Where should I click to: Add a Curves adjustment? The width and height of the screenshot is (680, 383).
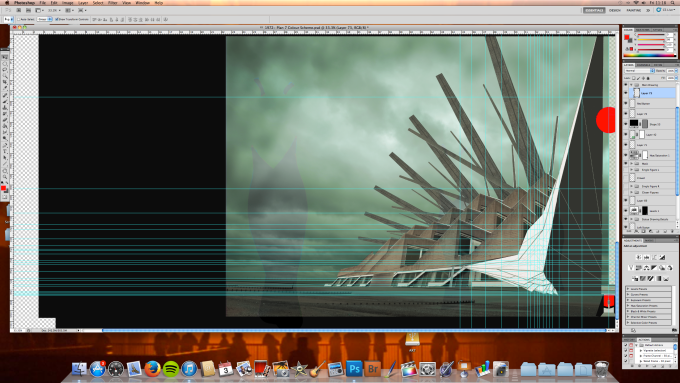654,257
